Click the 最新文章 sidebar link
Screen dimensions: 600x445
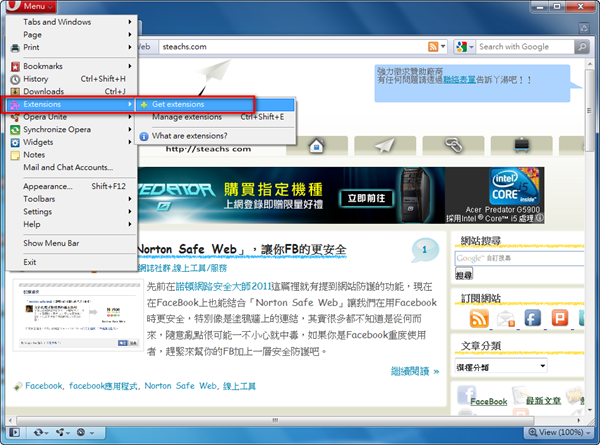(543, 400)
